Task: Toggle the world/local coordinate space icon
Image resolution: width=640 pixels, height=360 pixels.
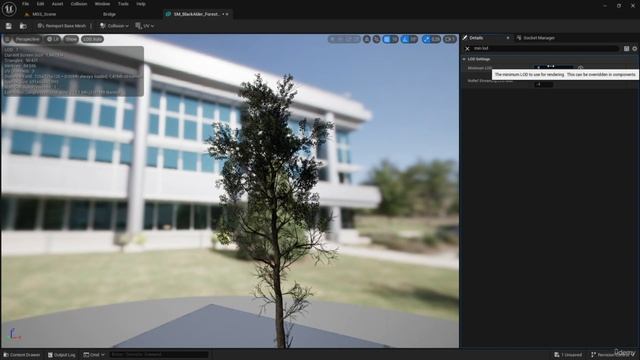Action: (367, 39)
